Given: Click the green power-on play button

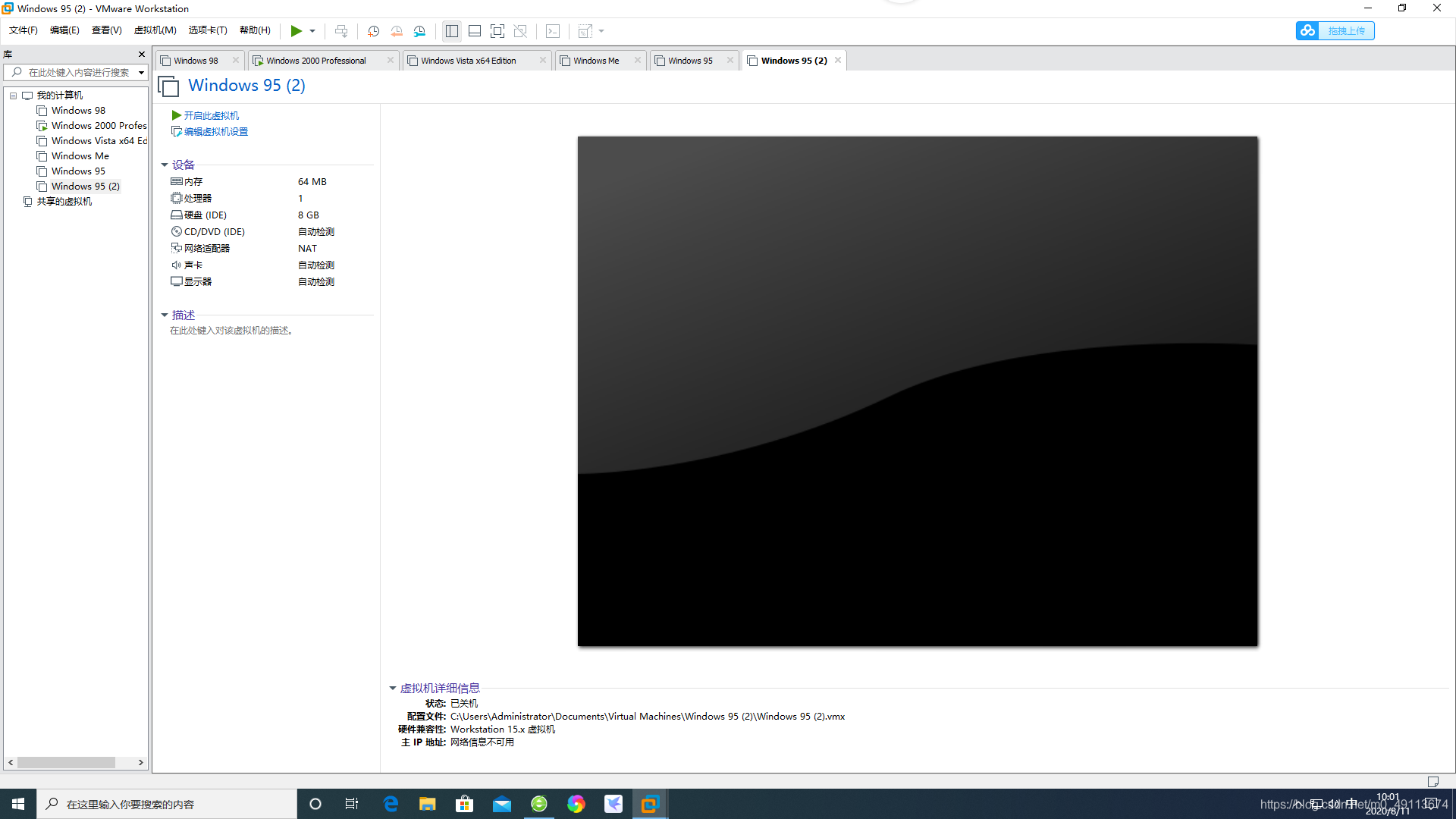Looking at the screenshot, I should coord(296,31).
